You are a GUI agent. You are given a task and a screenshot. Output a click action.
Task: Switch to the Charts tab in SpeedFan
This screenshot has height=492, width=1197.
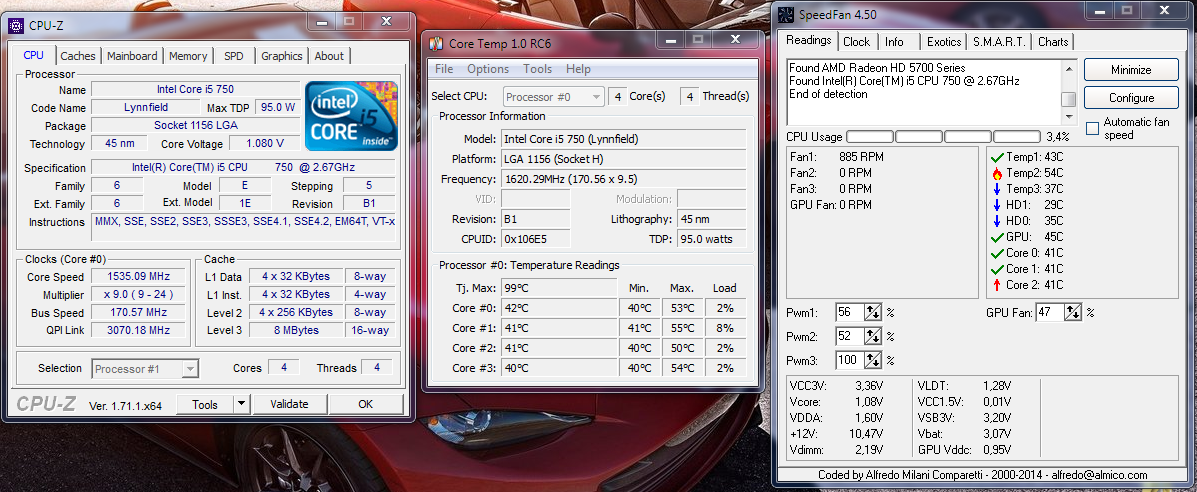[x=1053, y=42]
